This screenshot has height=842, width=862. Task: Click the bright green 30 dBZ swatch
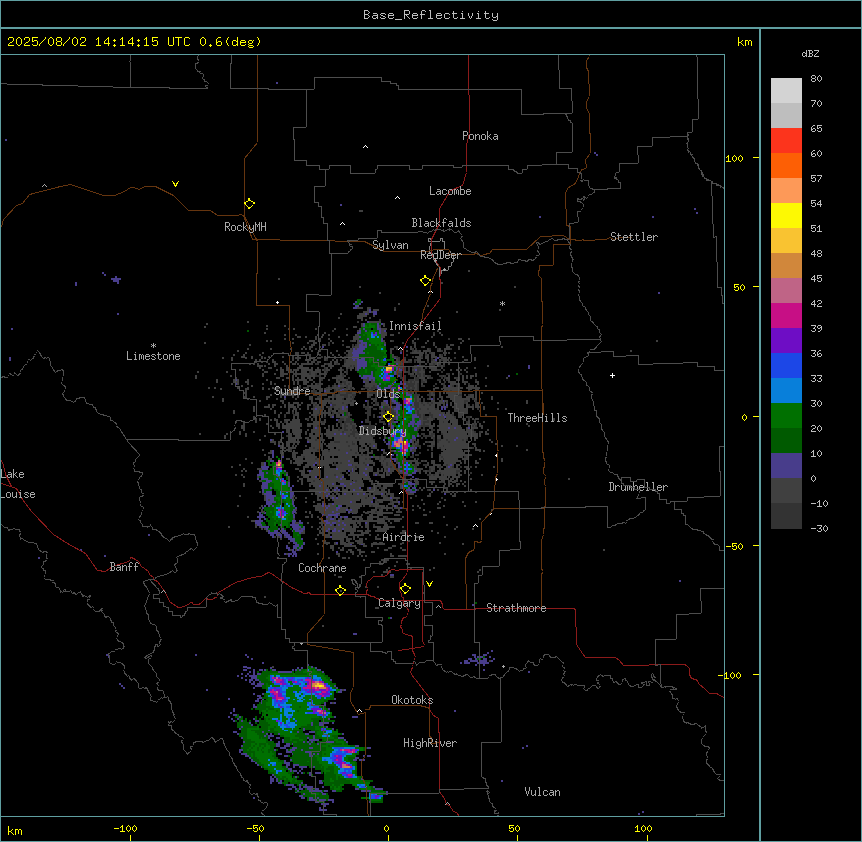pos(786,416)
